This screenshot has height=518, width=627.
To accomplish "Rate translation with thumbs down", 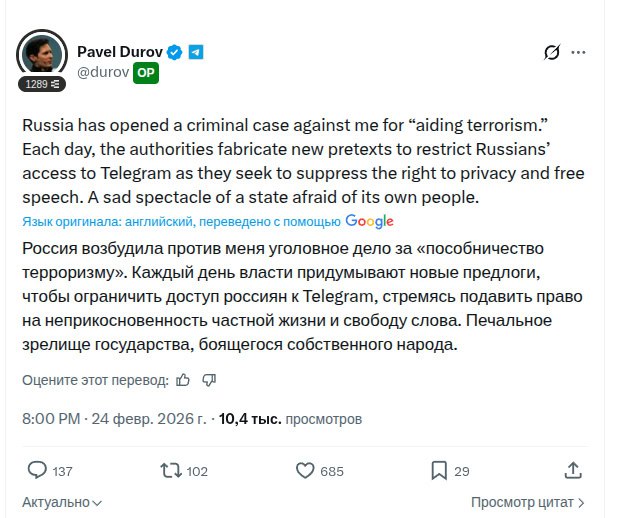I will [x=209, y=380].
